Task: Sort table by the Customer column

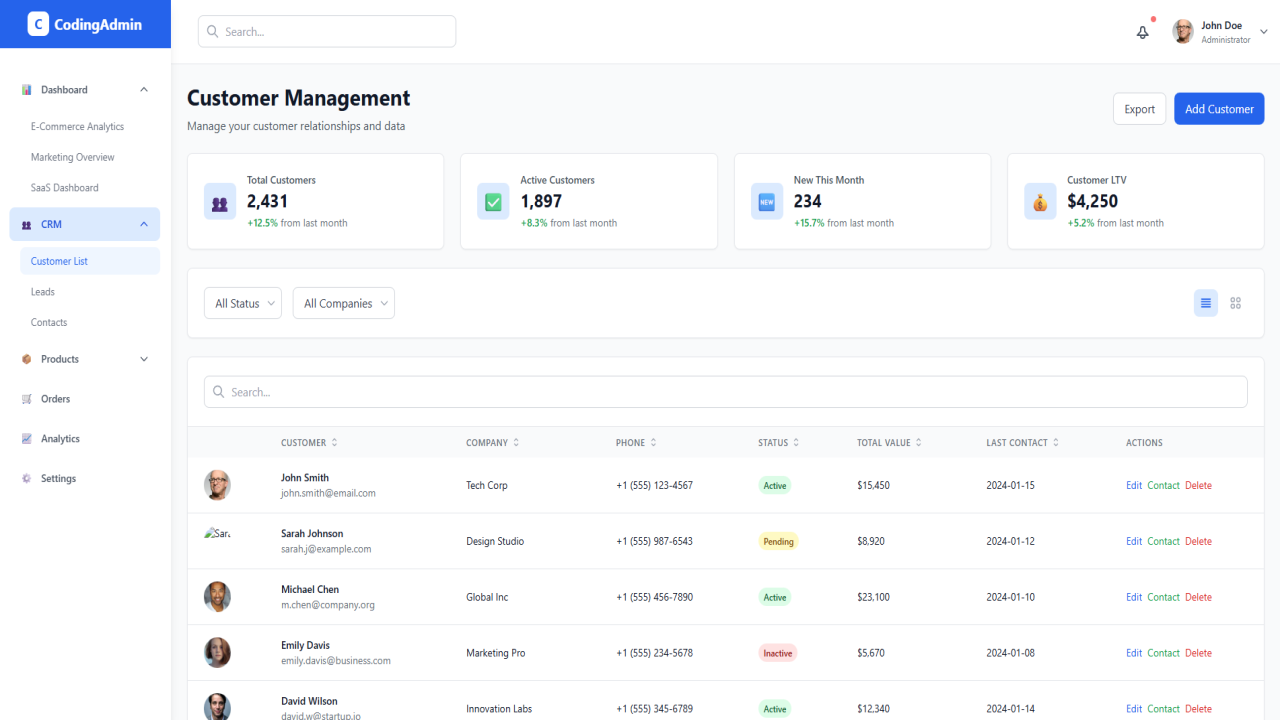Action: point(309,443)
